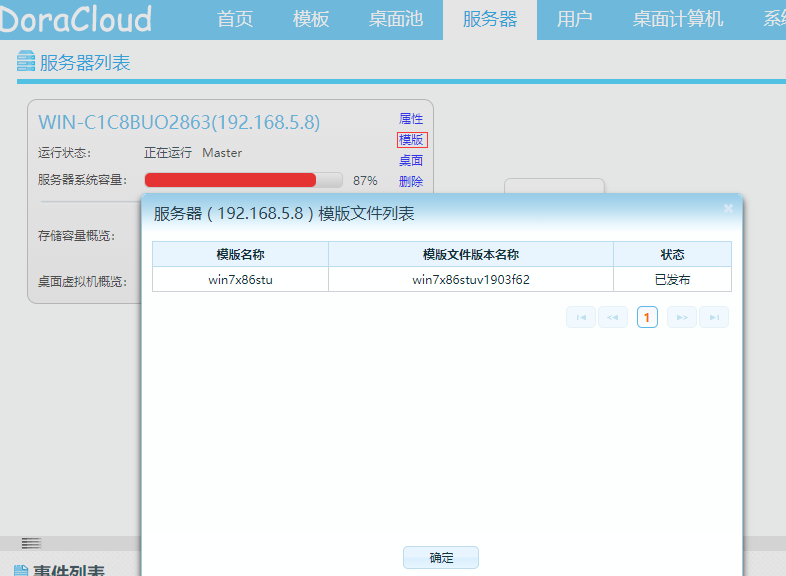
Task: Open the 桌面计算机 tab
Action: (x=678, y=20)
